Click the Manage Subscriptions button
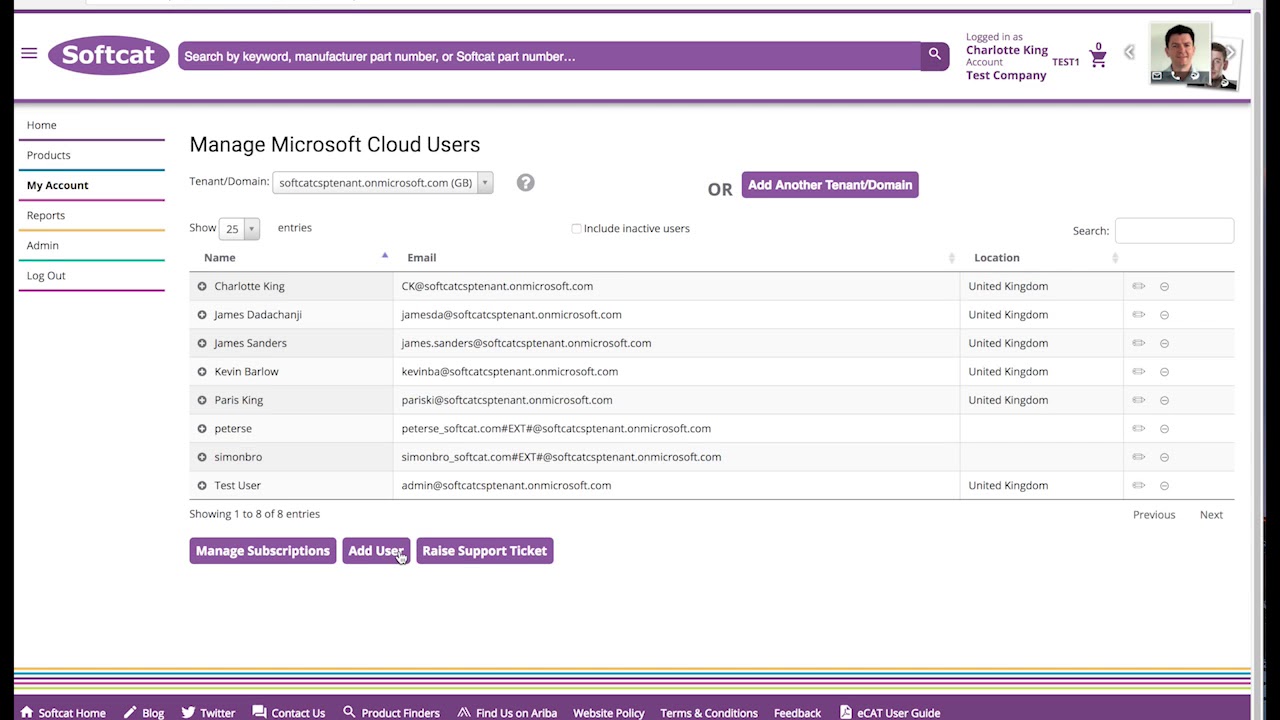1280x720 pixels. tap(262, 551)
